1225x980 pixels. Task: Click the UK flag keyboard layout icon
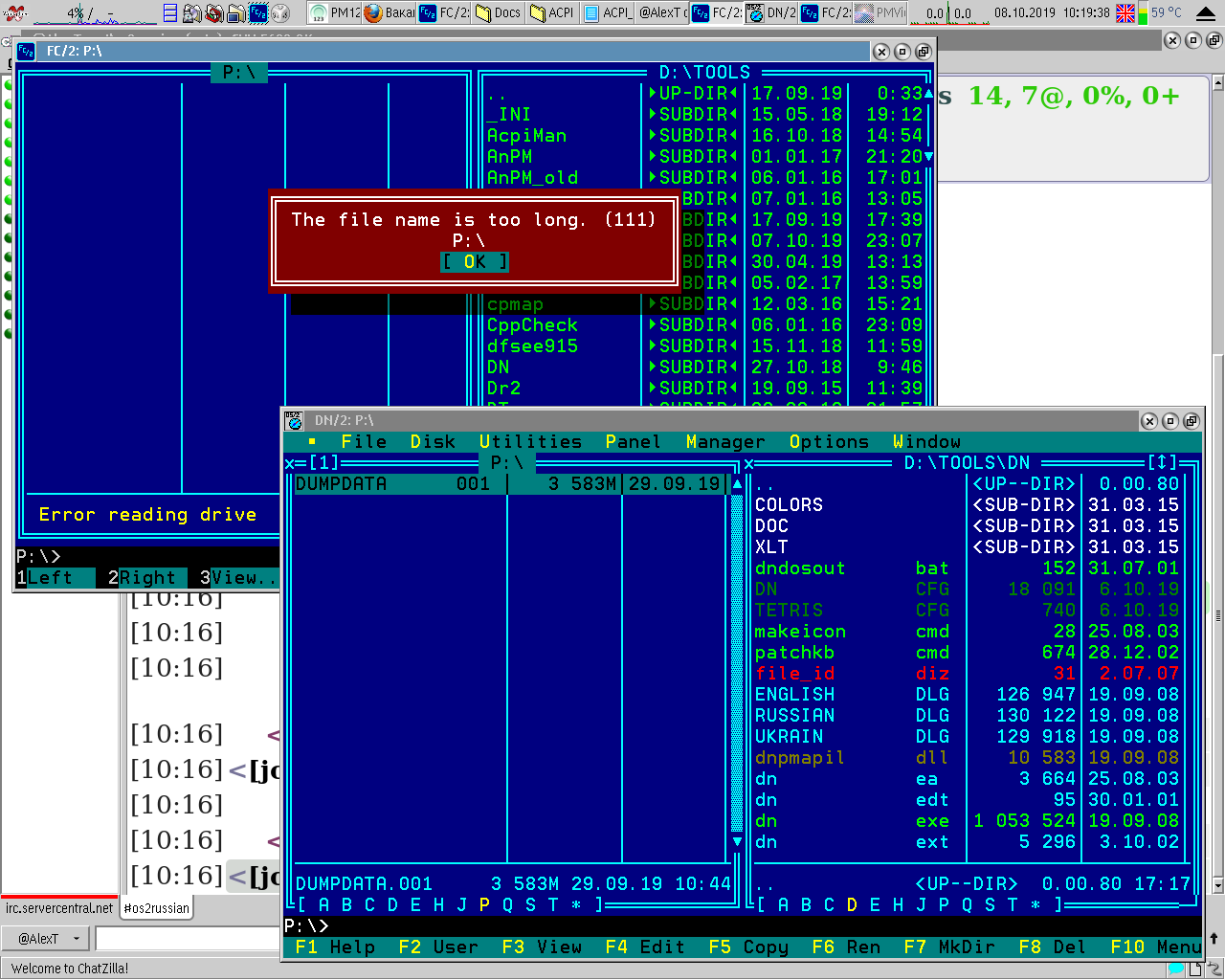[x=1125, y=12]
